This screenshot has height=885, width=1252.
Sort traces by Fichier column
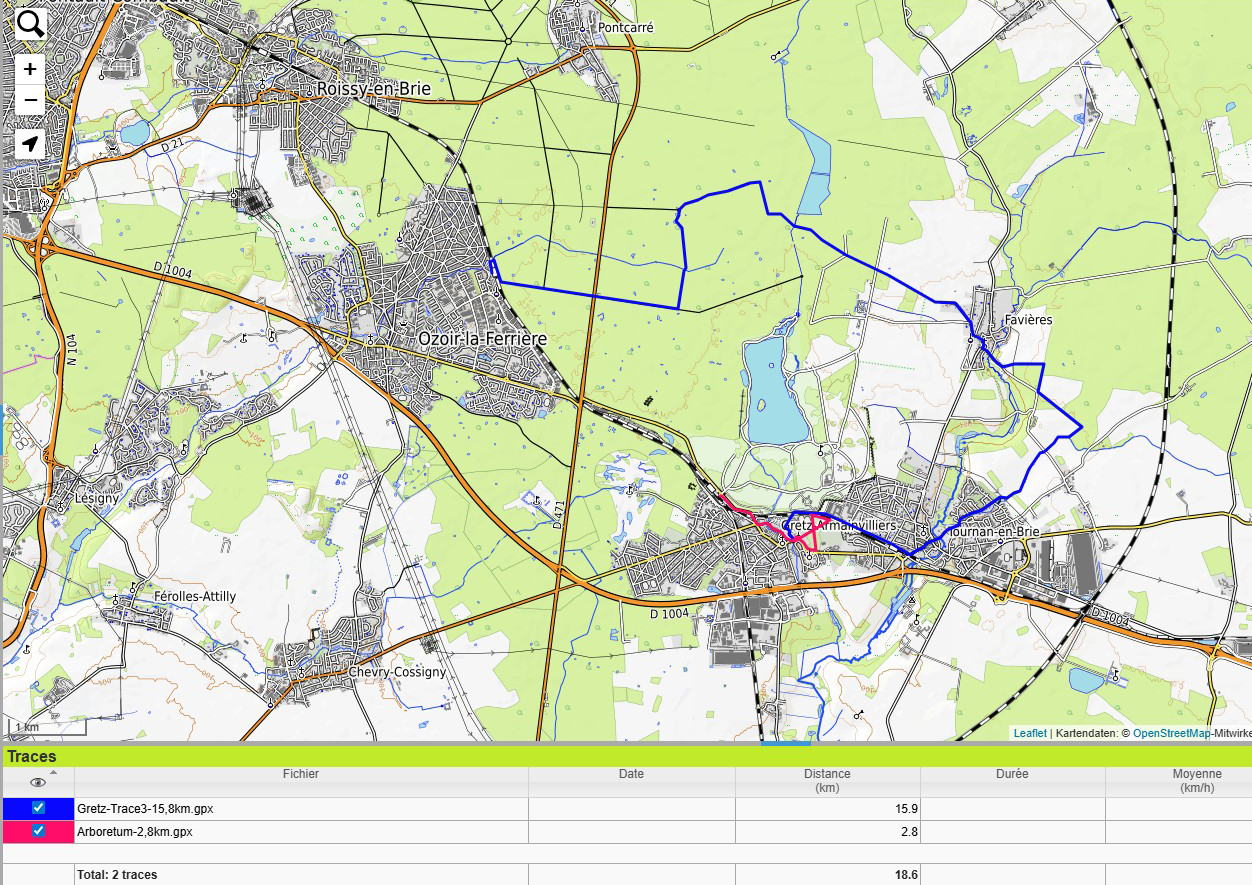pyautogui.click(x=300, y=774)
